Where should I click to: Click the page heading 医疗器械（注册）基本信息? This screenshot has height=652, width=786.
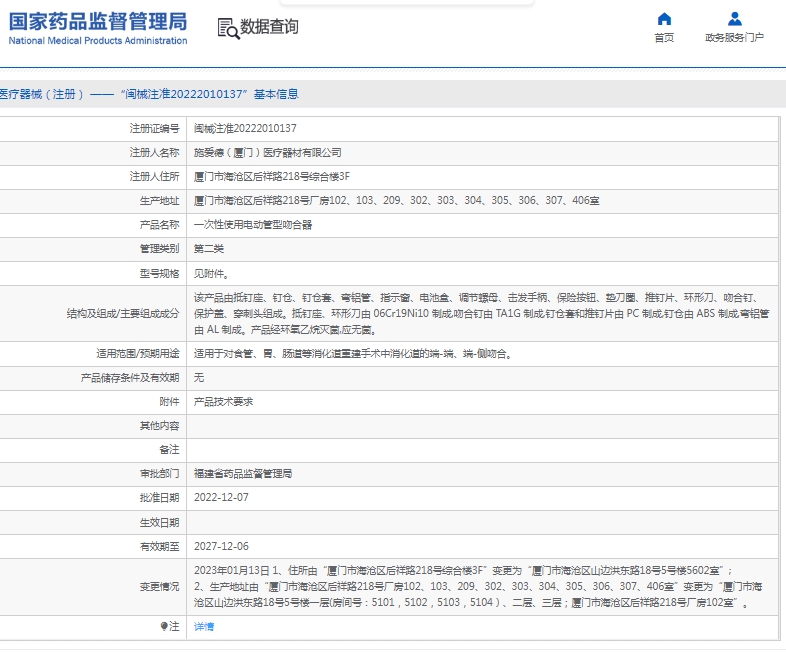point(149,94)
